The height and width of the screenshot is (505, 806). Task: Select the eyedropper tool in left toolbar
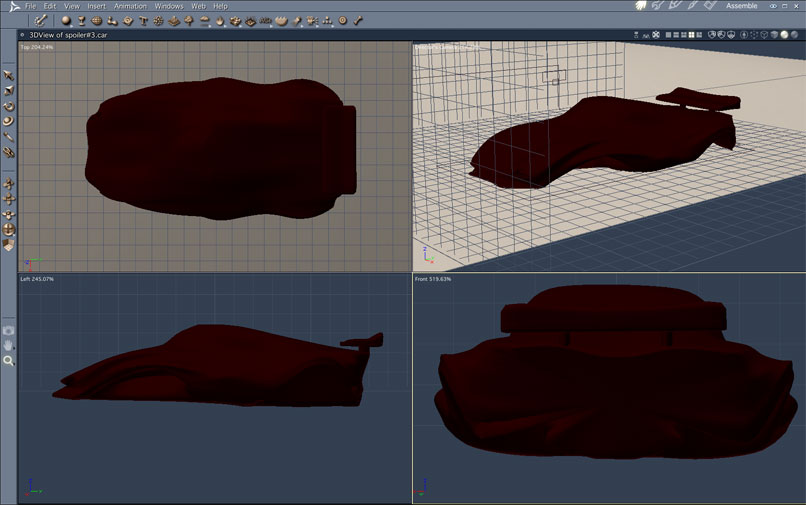pos(8,137)
